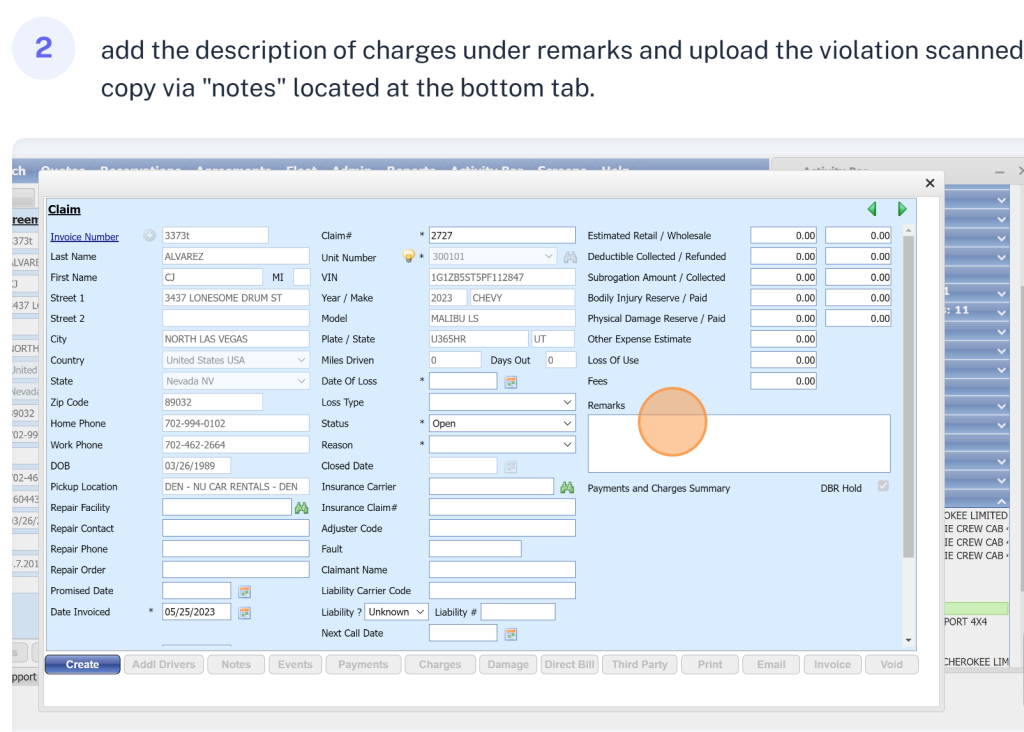Click binoculars search icon beside Insurance Carrier

(x=567, y=487)
